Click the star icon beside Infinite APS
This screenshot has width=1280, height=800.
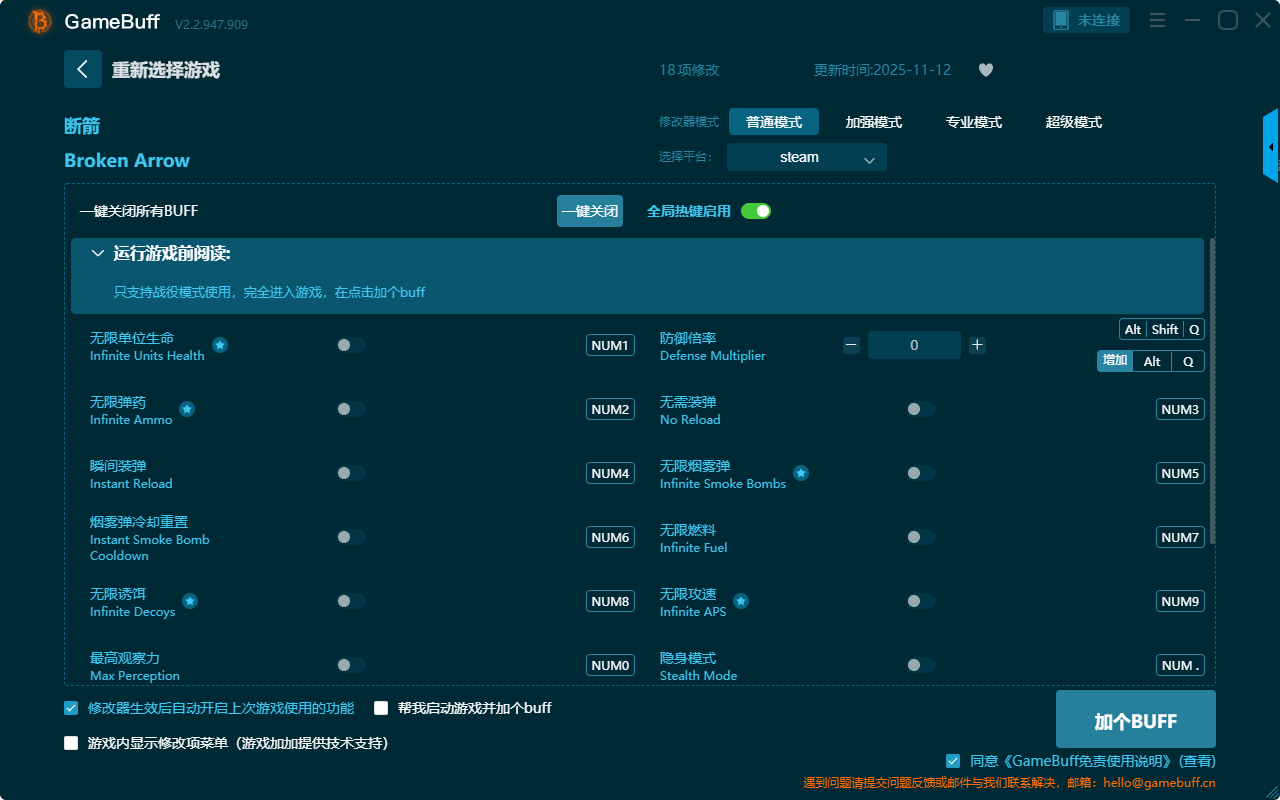[741, 601]
